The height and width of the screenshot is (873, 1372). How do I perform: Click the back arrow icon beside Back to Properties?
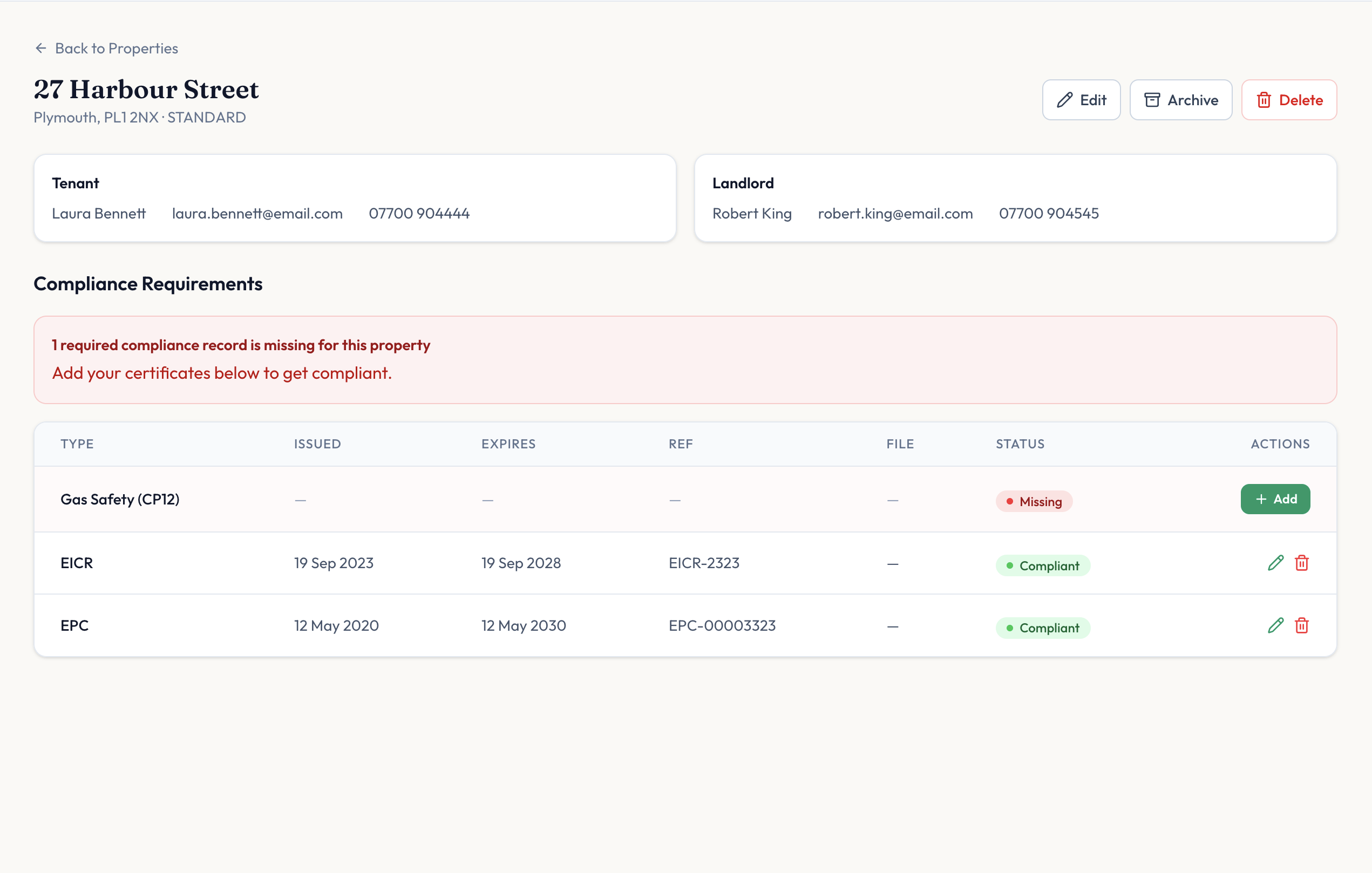[x=40, y=49]
